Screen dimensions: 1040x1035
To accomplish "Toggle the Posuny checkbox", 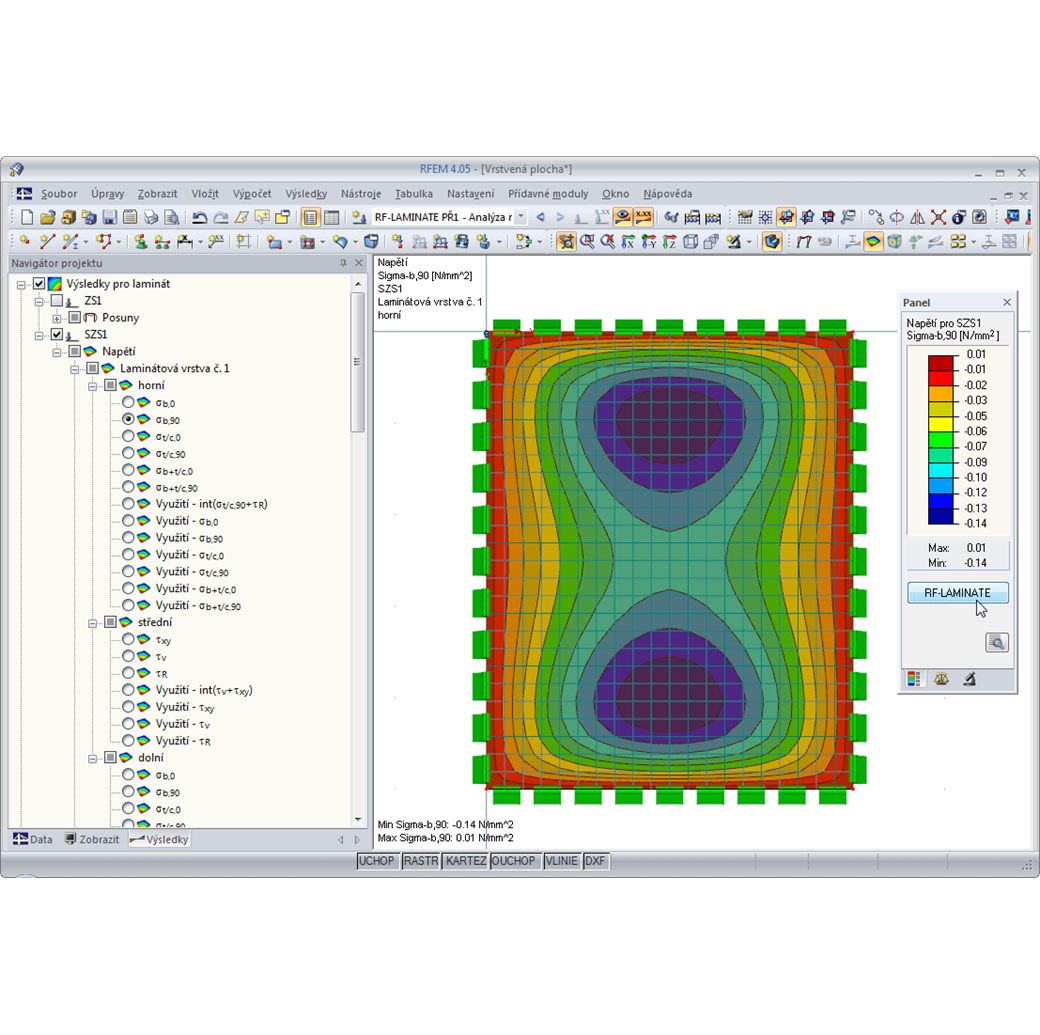I will 75,317.
